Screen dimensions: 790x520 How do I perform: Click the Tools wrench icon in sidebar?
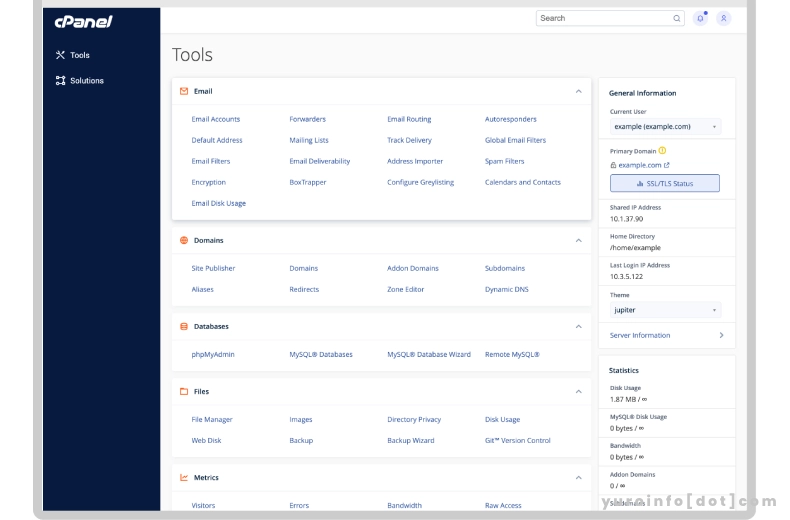[60, 55]
